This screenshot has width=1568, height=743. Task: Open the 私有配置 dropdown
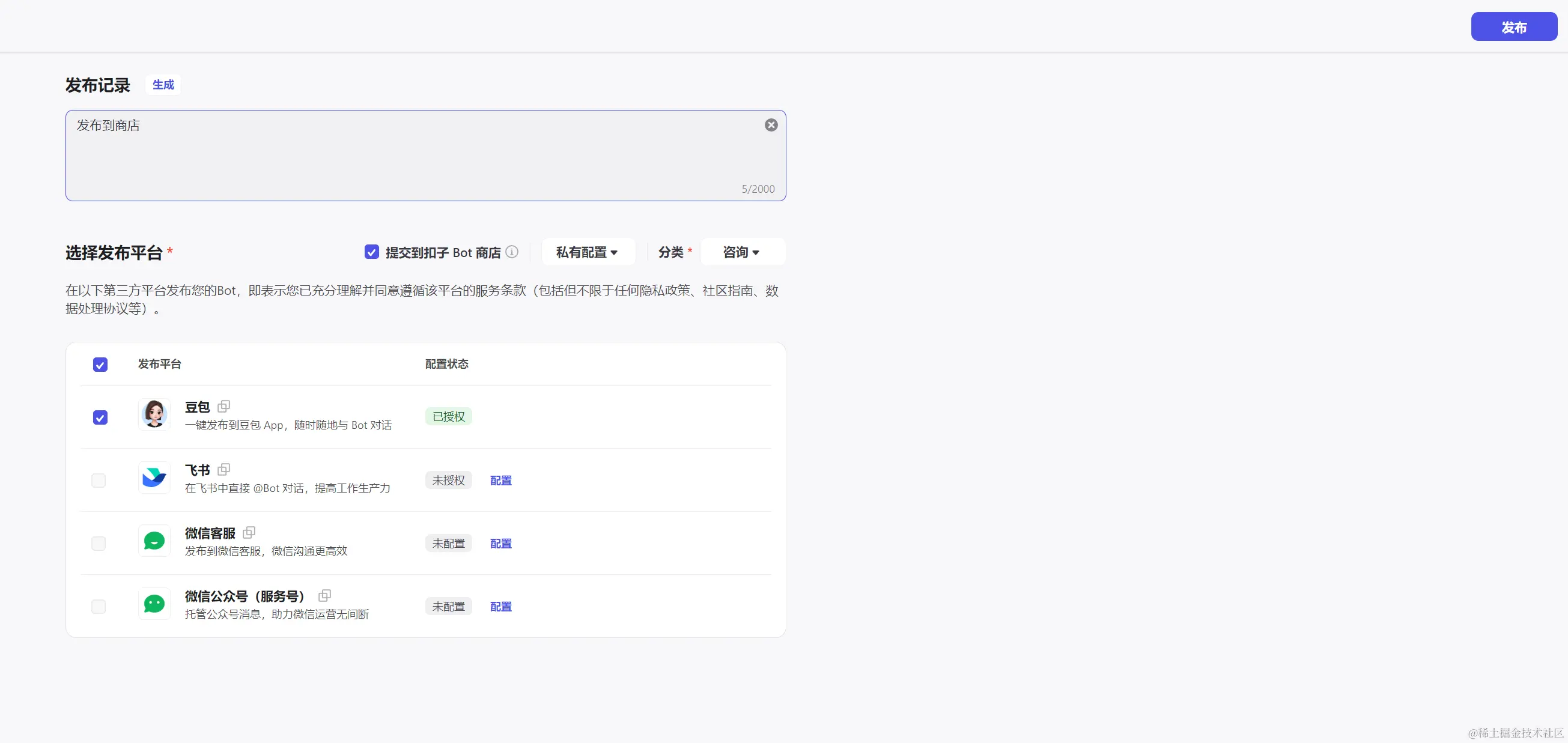[x=587, y=252]
